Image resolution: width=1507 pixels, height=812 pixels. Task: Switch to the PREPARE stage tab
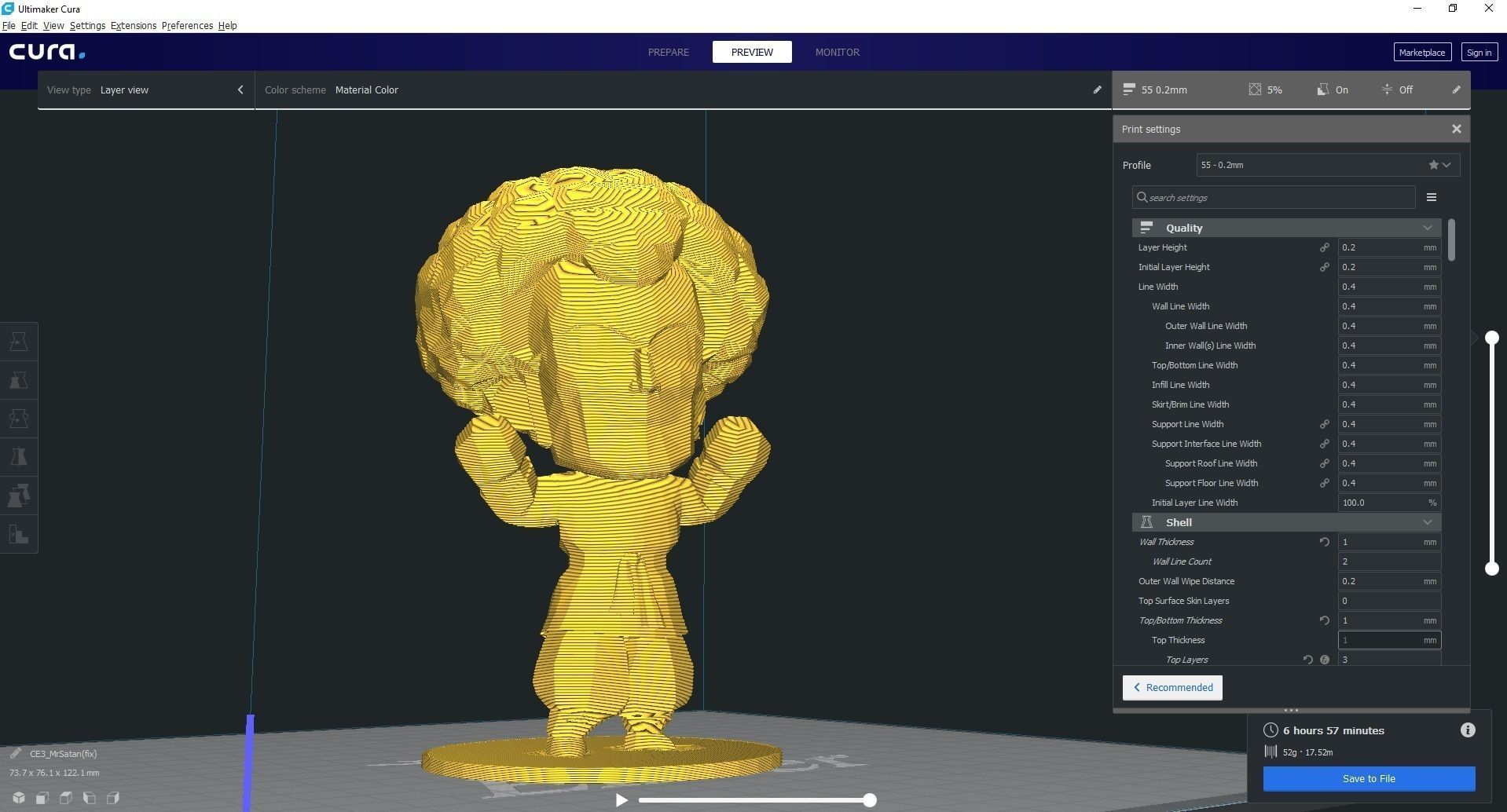[668, 52]
